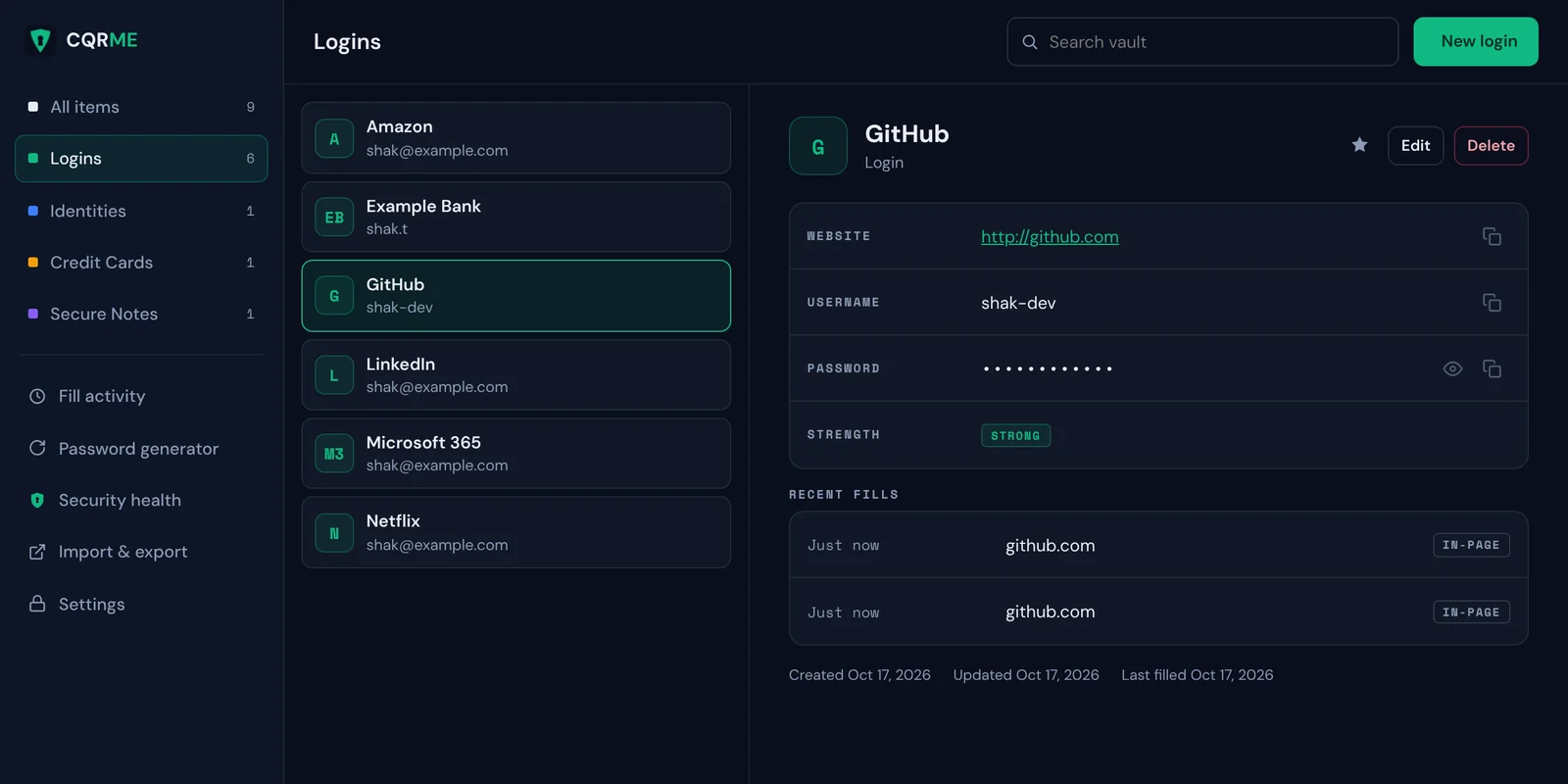The height and width of the screenshot is (784, 1568).
Task: Copy the website URL
Action: coord(1492,236)
